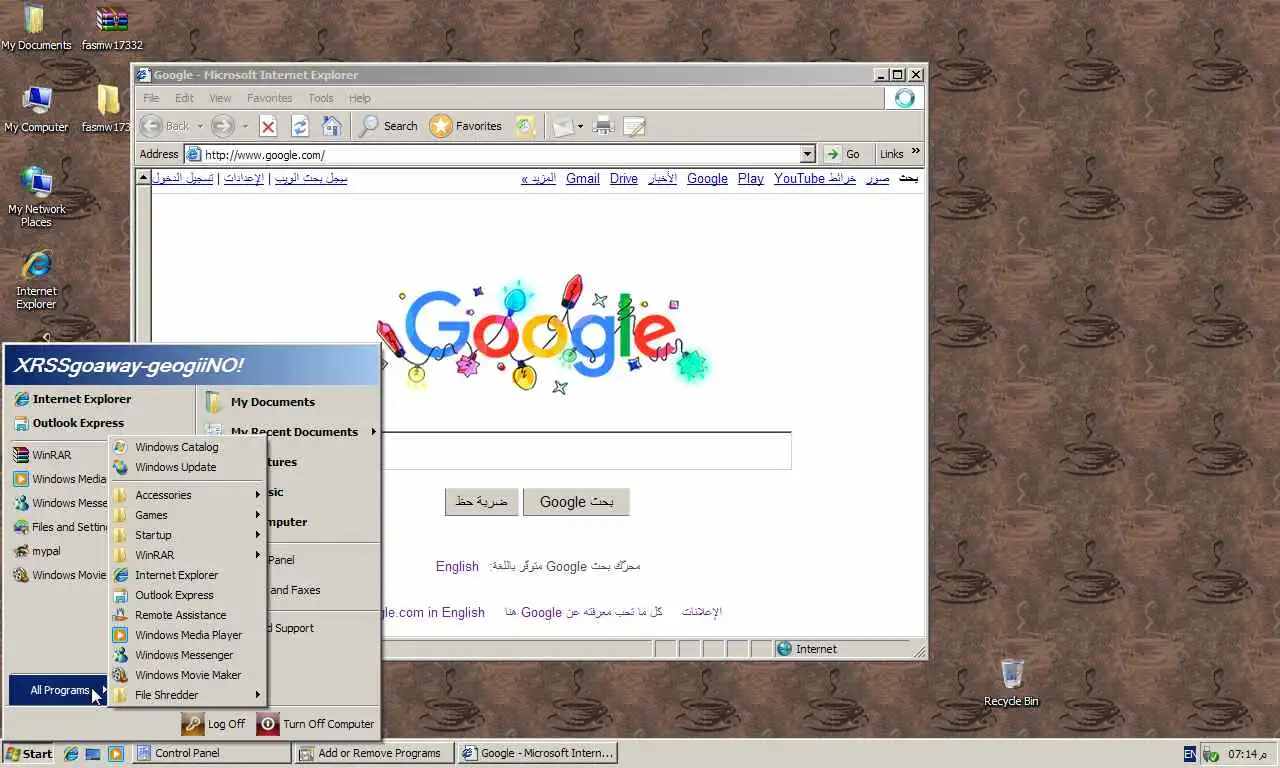Click All Programs in Start menu

click(x=59, y=690)
